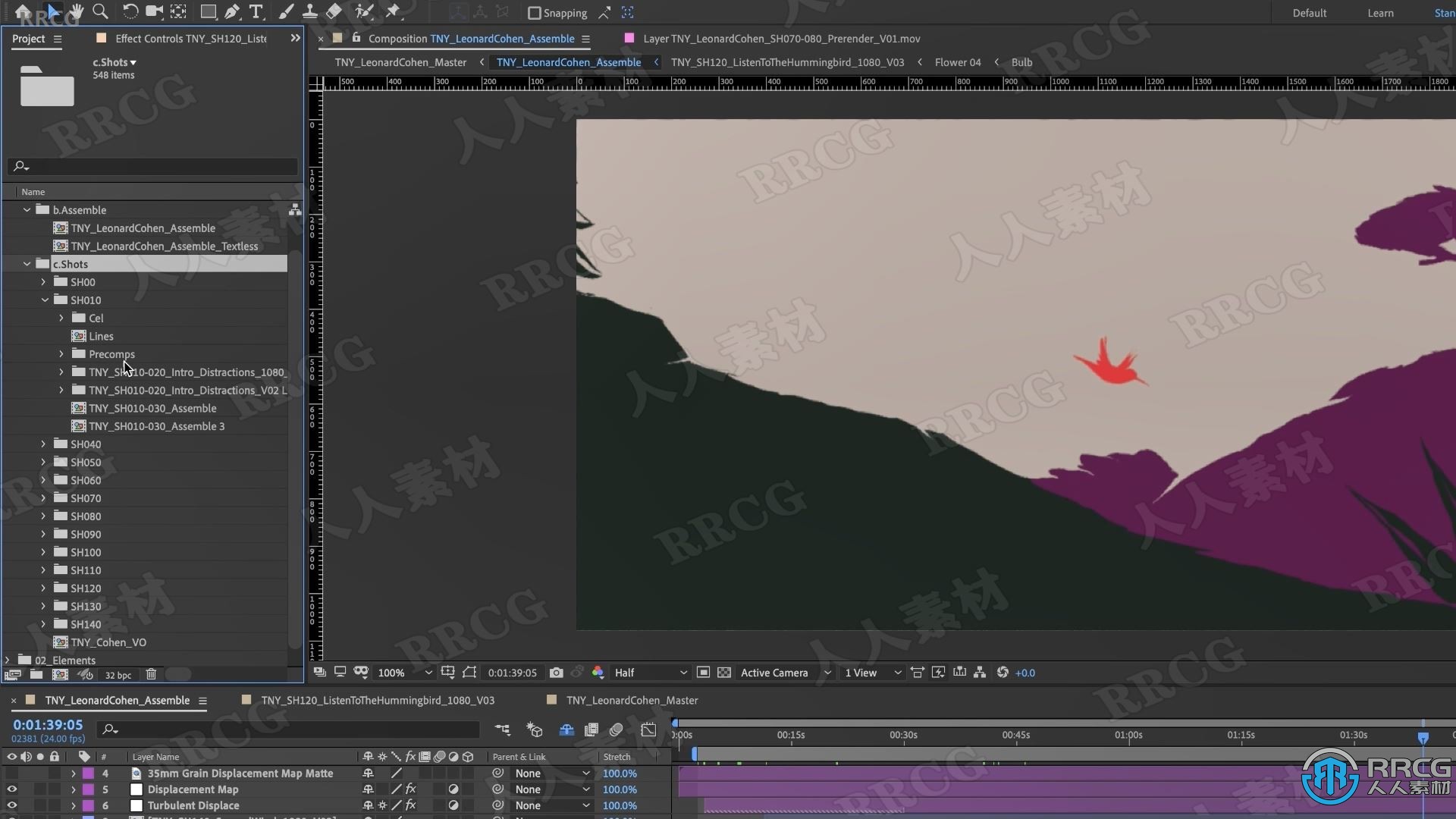Select the Brush tool

click(x=286, y=11)
